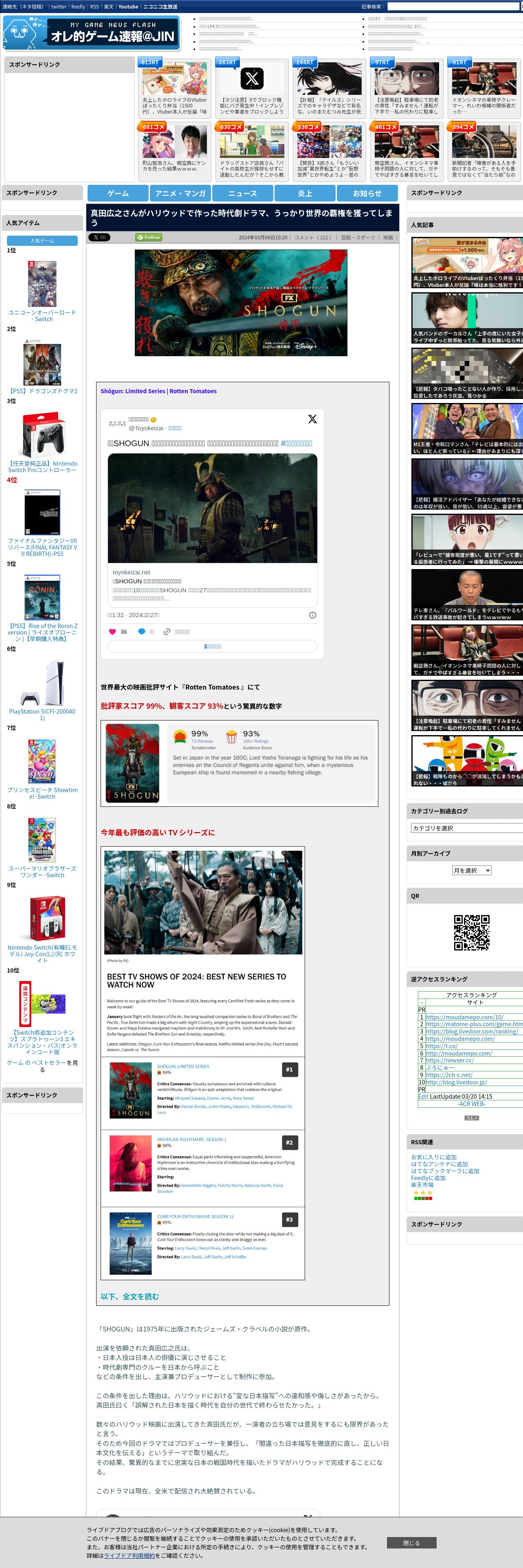Like the embedded Toyokeizai tweet (heart icon)
The height and width of the screenshot is (1568, 523).
point(112,632)
